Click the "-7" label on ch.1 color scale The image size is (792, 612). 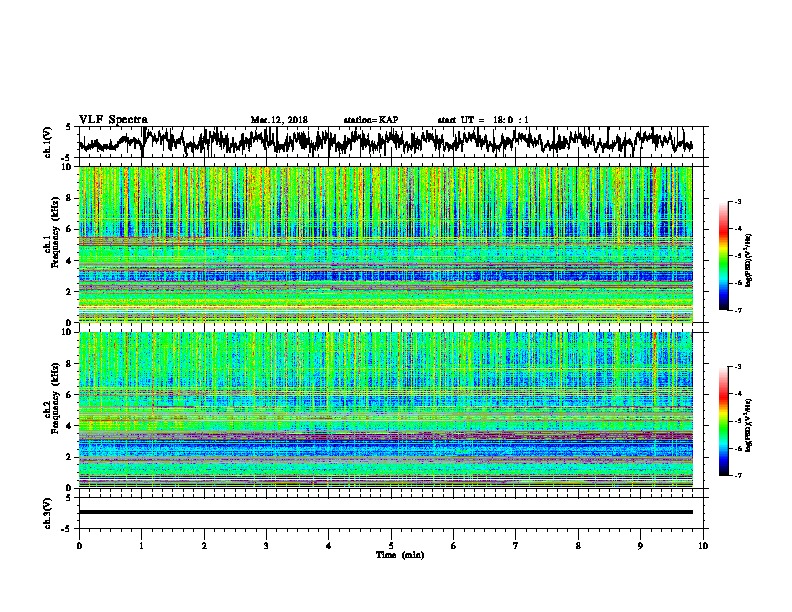pyautogui.click(x=737, y=310)
